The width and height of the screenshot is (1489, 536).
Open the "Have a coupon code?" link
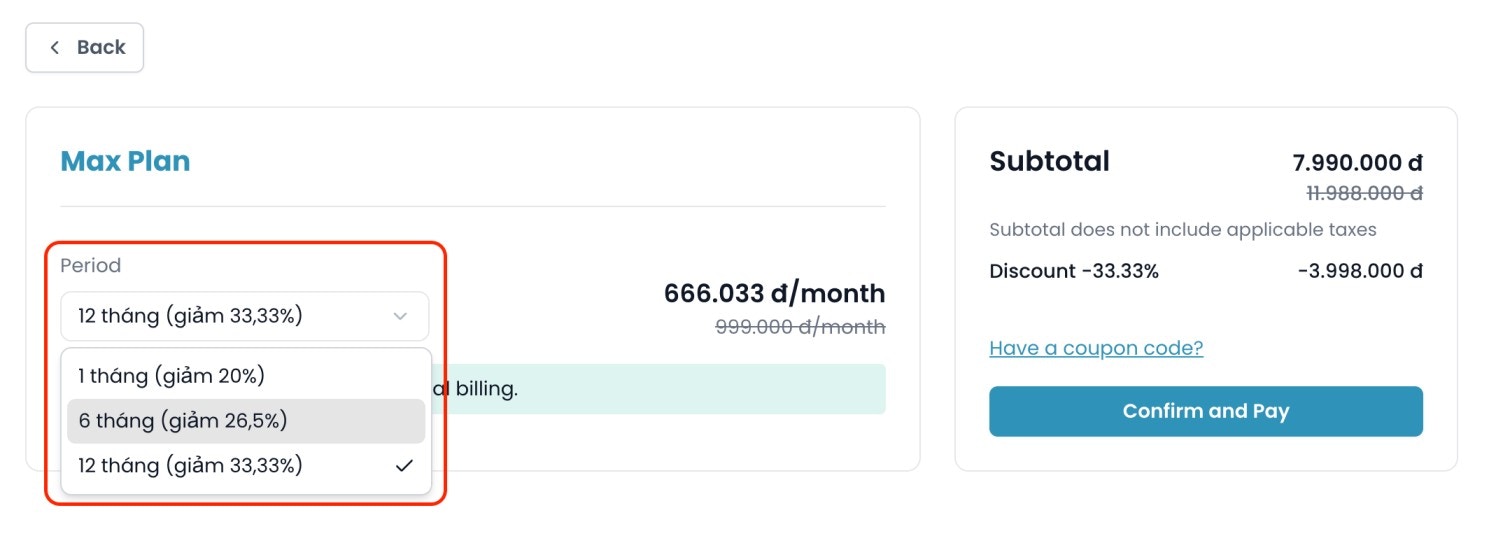(x=1096, y=348)
